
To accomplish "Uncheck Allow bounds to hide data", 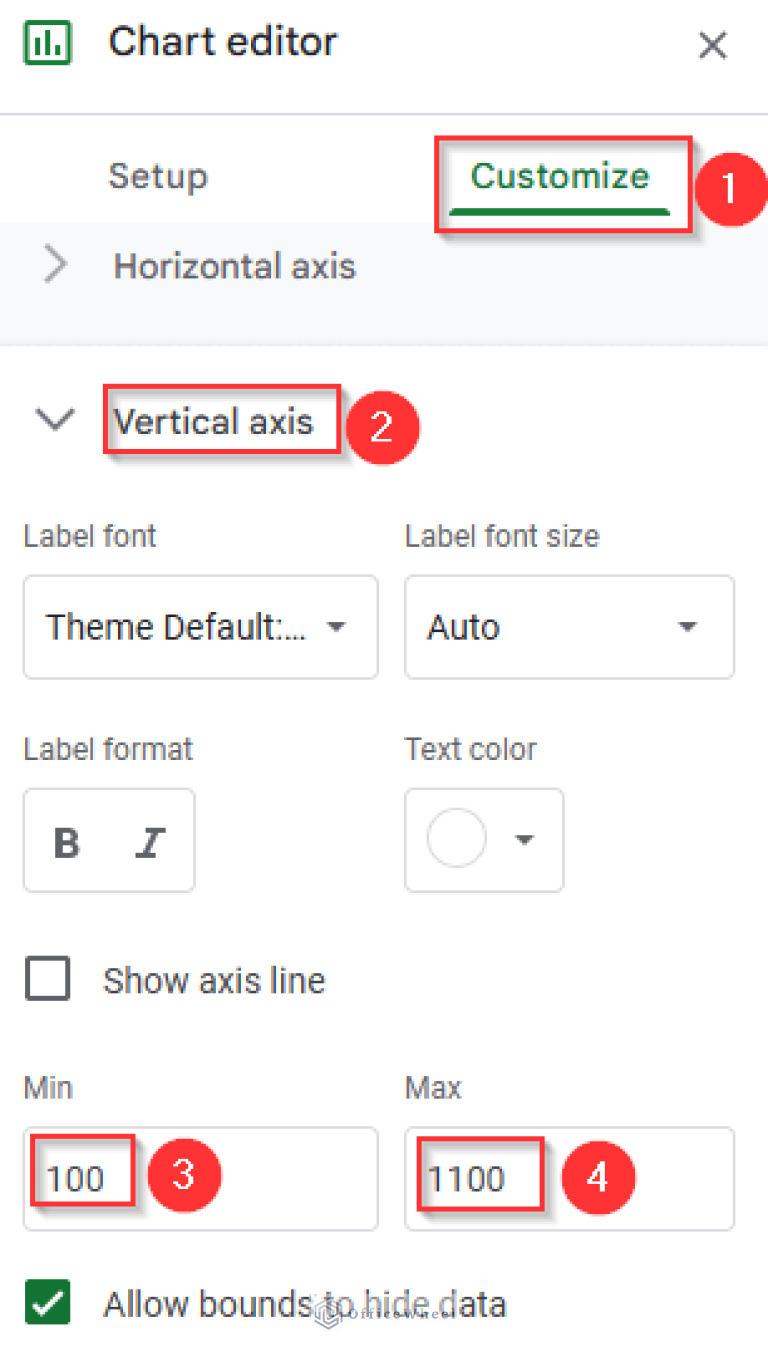I will coord(47,1304).
